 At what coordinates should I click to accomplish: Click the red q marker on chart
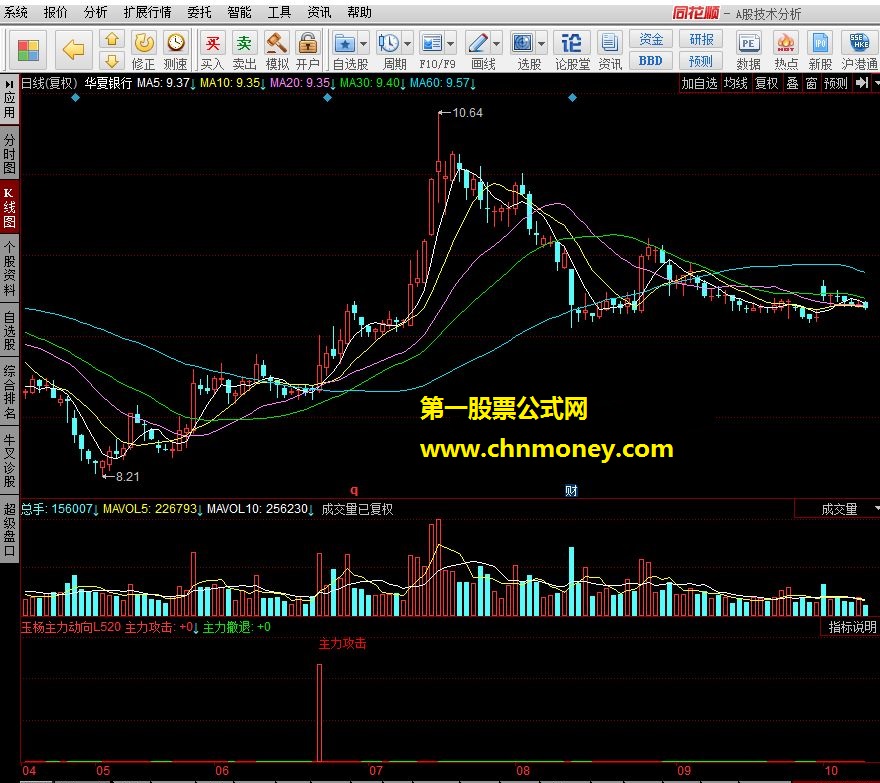pos(354,490)
